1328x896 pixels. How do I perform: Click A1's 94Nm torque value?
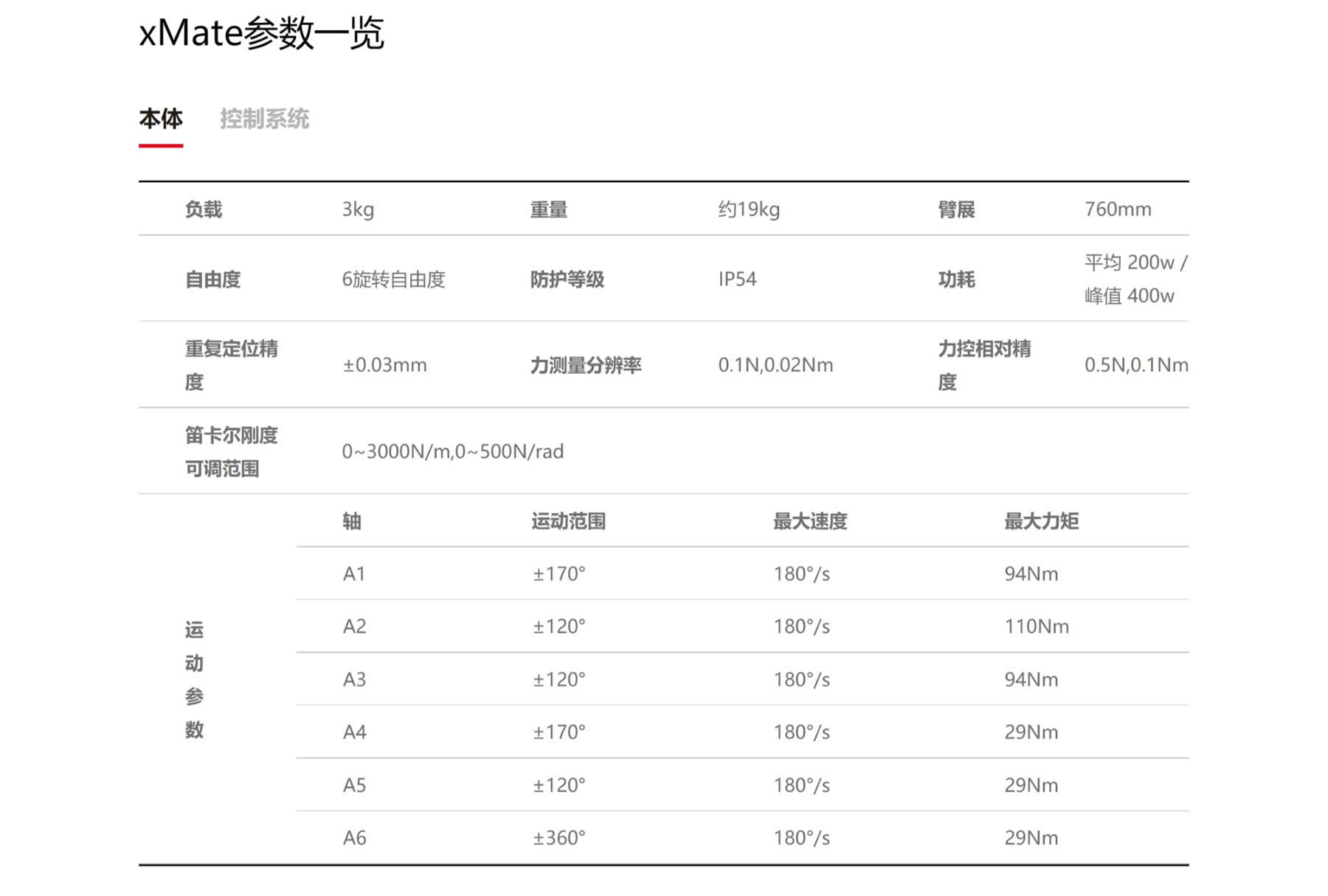pos(1031,574)
